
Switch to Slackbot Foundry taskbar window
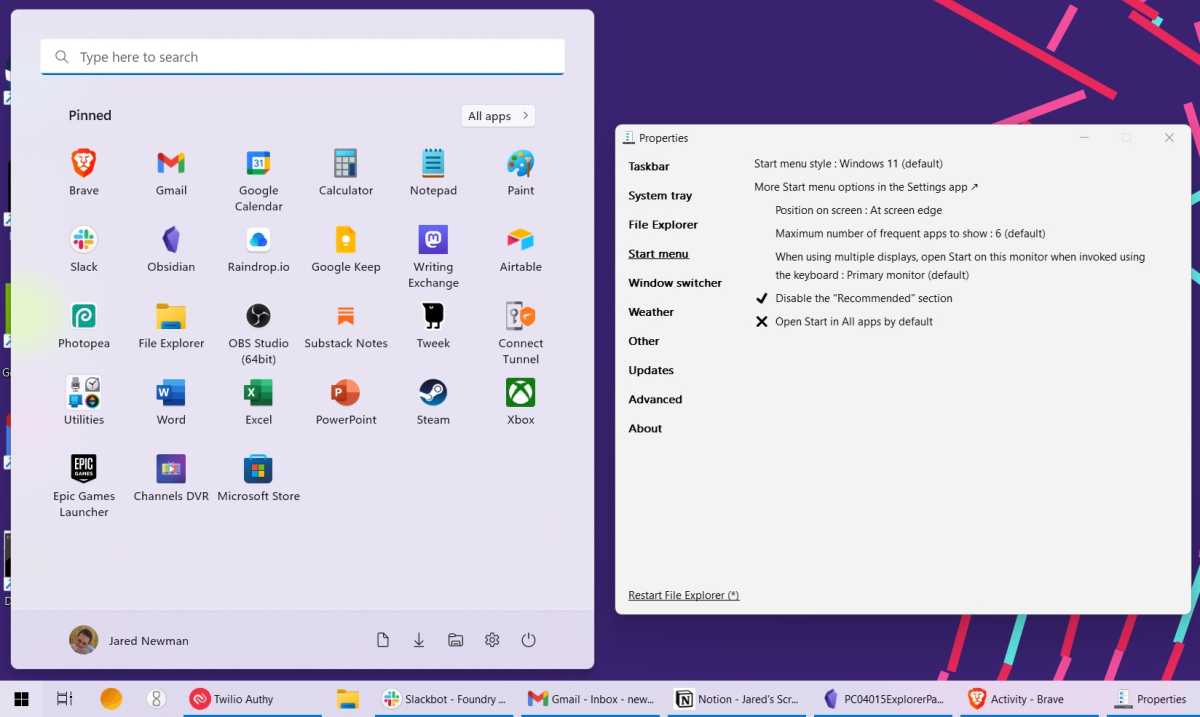(x=444, y=699)
